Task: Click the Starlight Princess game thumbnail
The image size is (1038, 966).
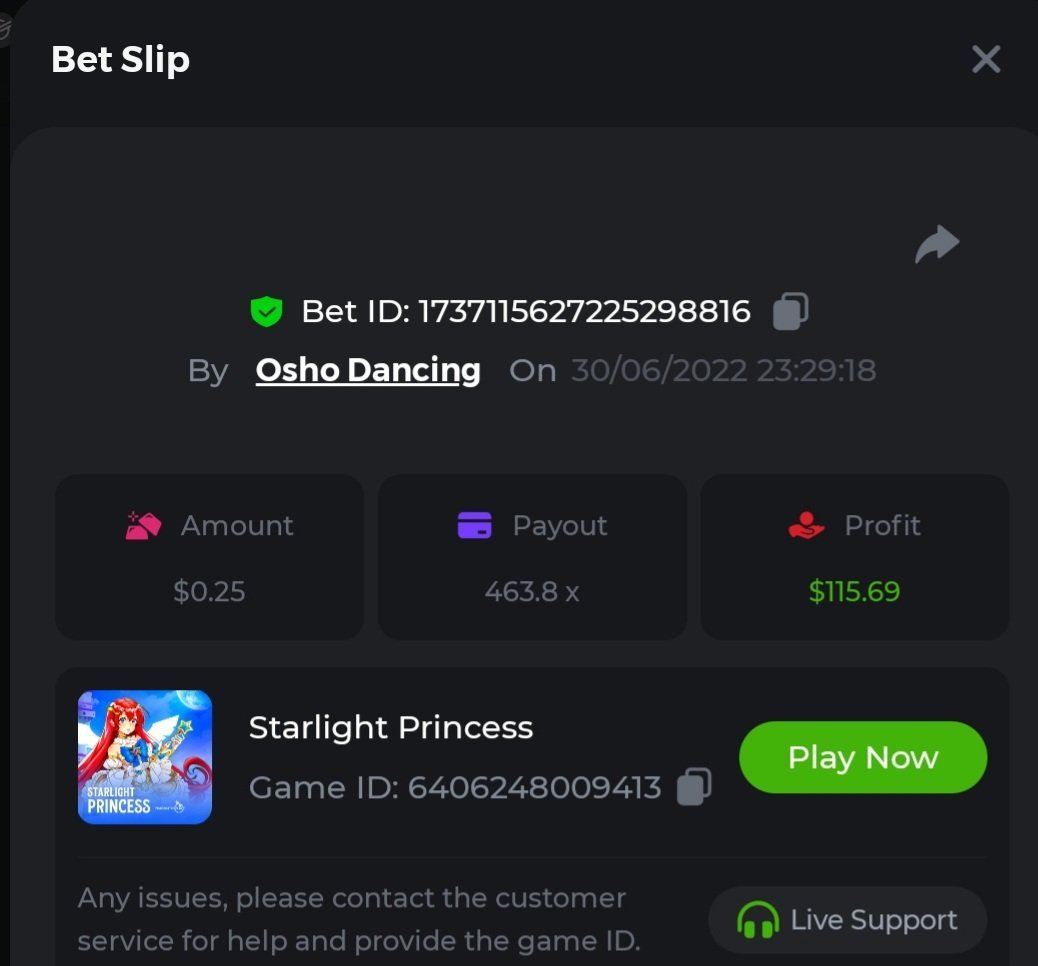Action: pyautogui.click(x=145, y=757)
